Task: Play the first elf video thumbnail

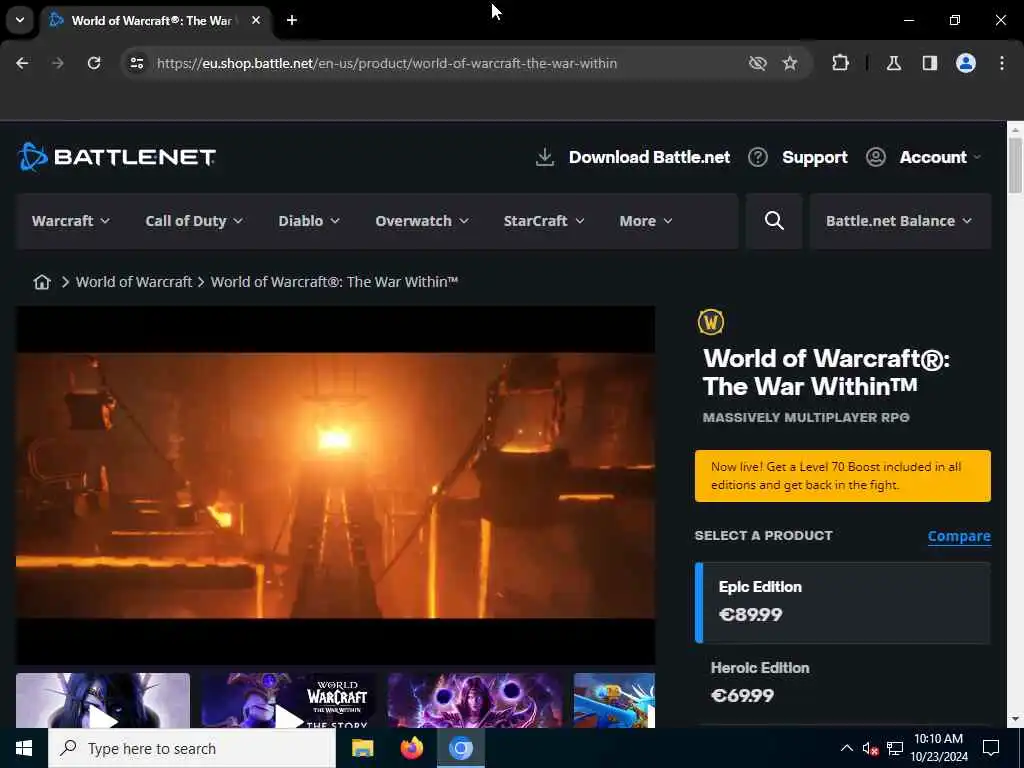Action: click(103, 701)
